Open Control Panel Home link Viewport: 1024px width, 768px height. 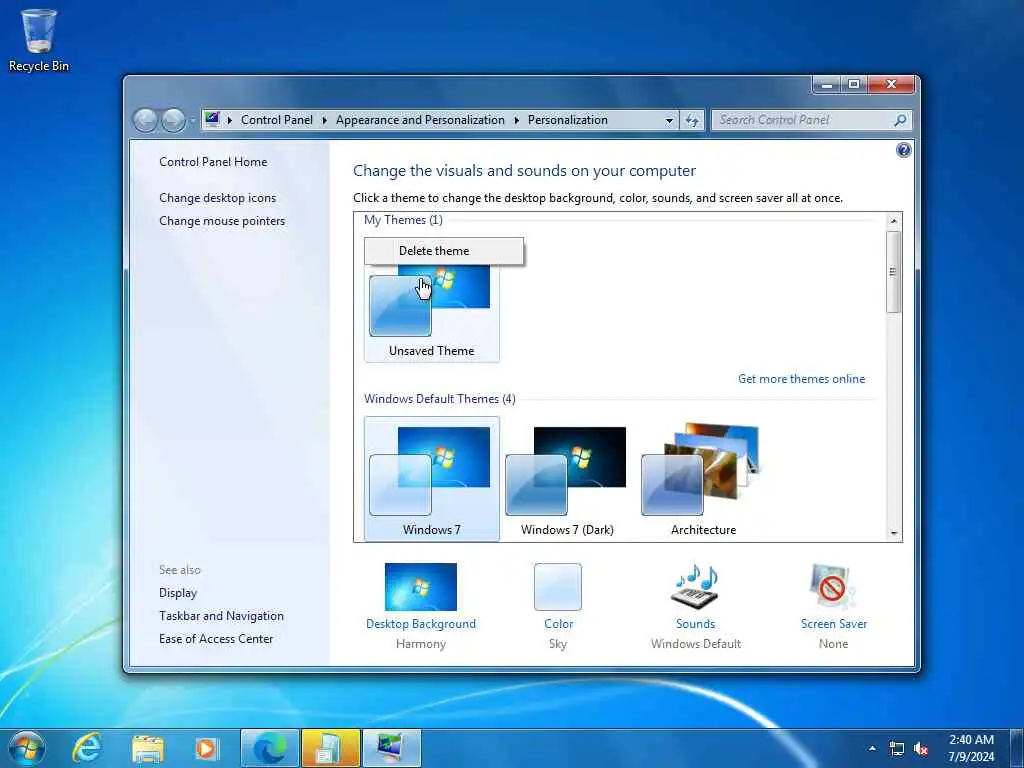213,162
